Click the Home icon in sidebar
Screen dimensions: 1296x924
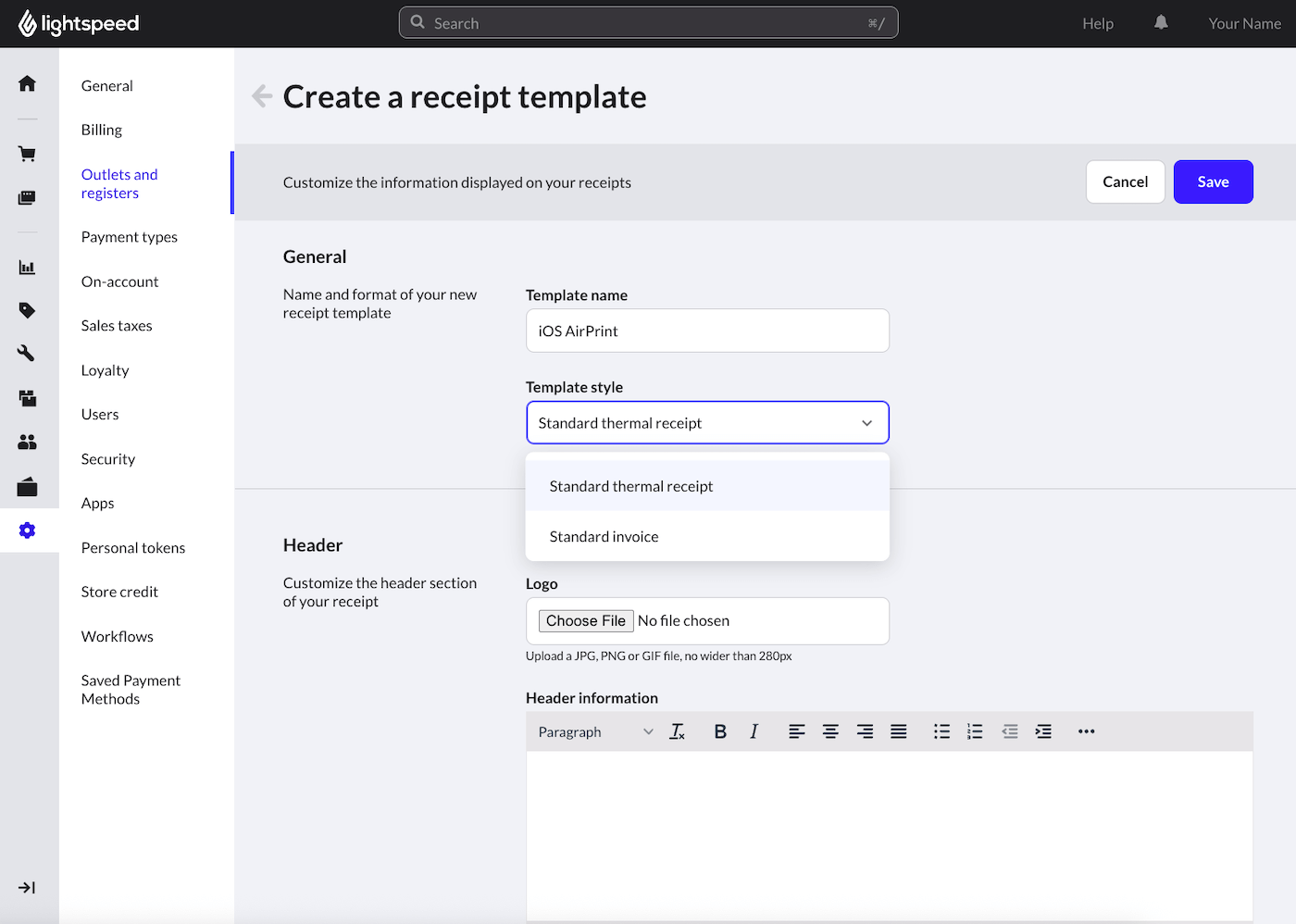pos(27,84)
